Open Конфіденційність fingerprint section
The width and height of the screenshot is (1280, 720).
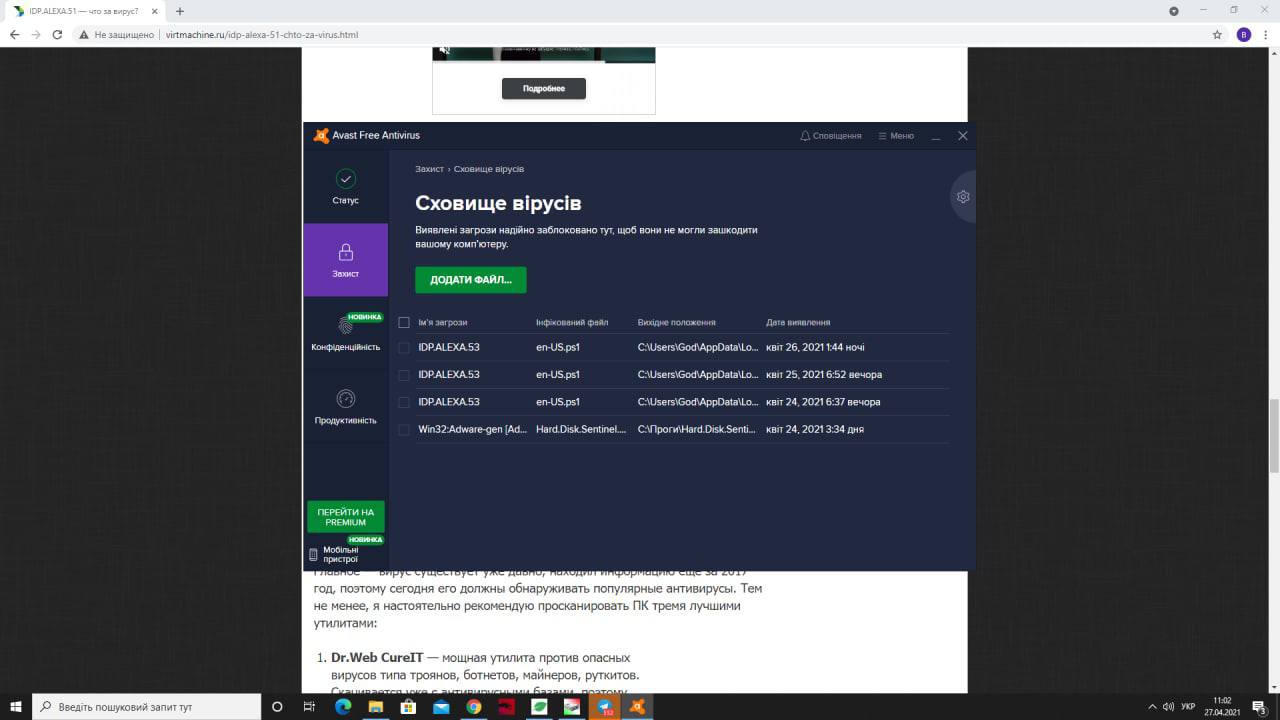(x=345, y=333)
